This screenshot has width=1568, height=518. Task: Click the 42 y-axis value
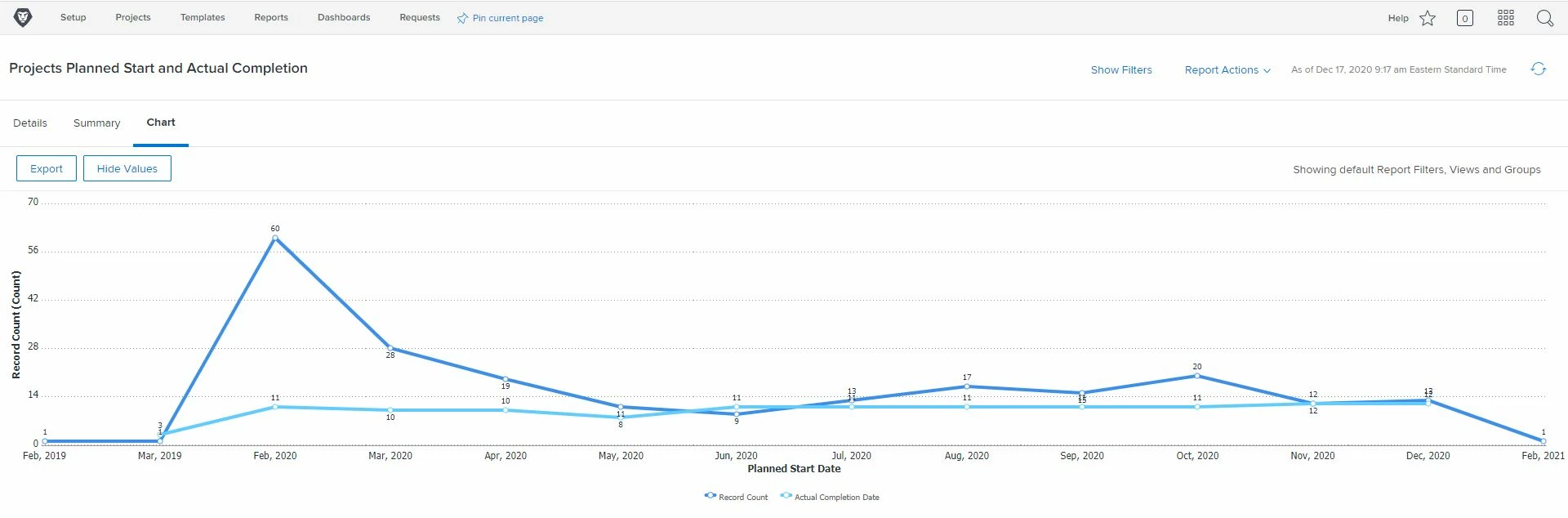tap(33, 298)
